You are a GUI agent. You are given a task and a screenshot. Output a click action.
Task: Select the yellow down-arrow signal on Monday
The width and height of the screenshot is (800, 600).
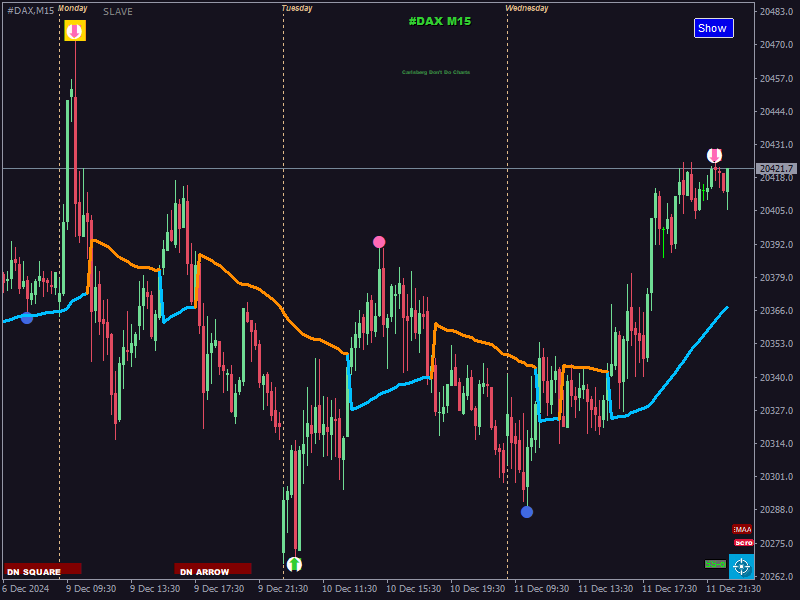(75, 31)
